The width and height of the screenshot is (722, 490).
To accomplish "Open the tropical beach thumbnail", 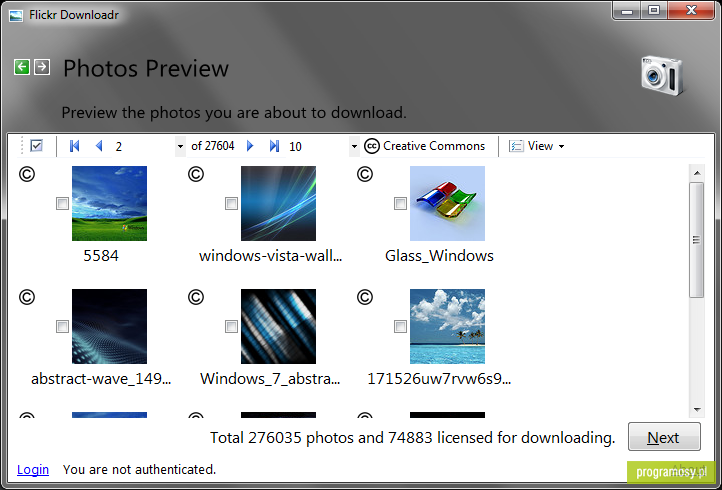I will tap(447, 326).
